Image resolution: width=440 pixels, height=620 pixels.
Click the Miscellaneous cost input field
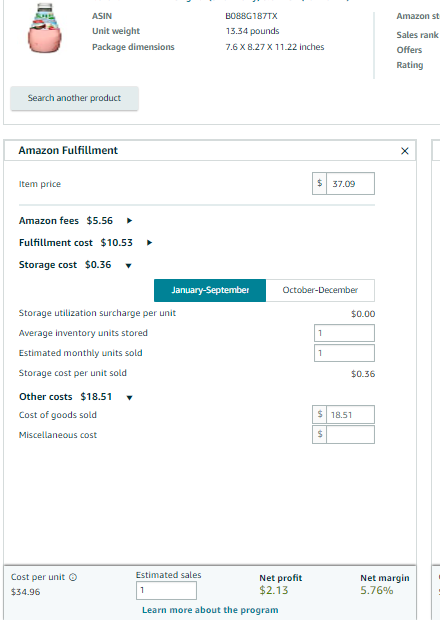coord(350,435)
